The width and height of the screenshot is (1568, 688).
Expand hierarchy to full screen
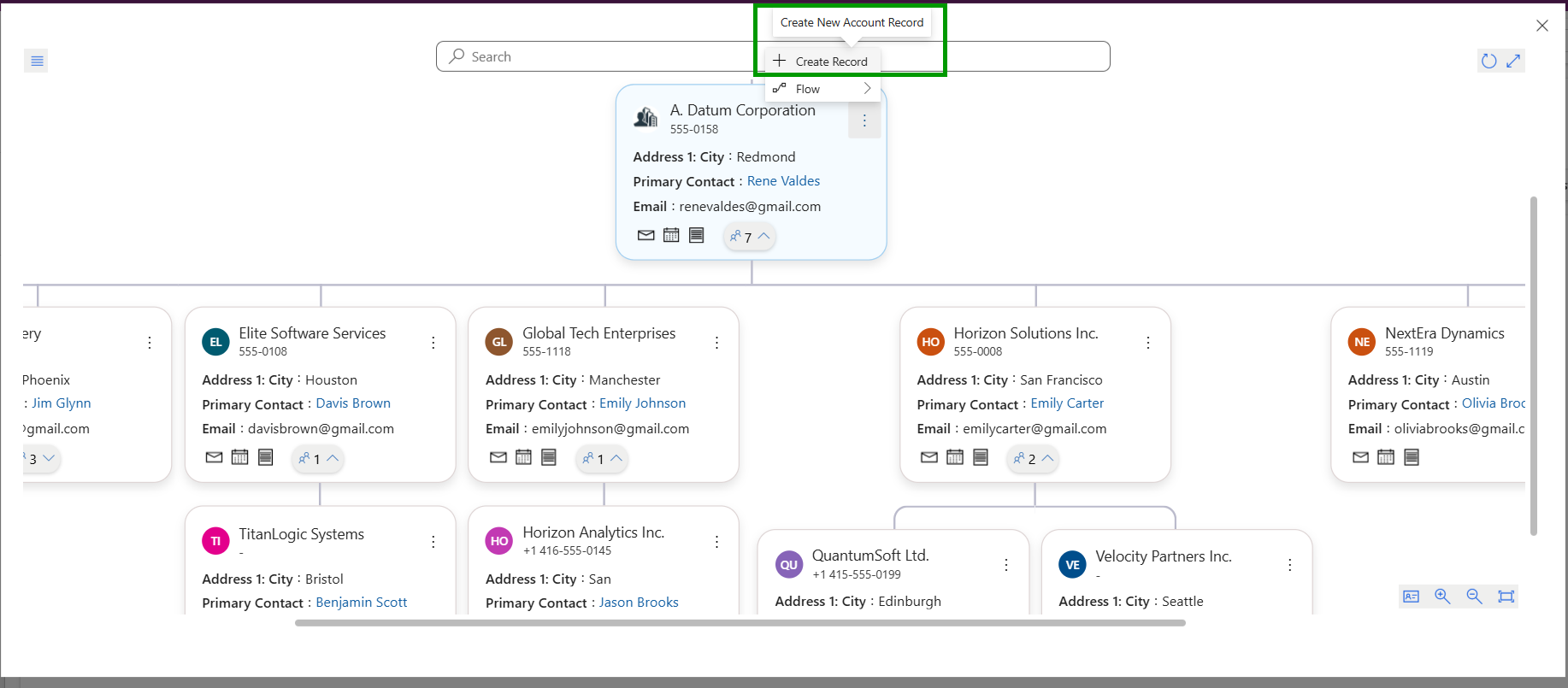tap(1513, 61)
